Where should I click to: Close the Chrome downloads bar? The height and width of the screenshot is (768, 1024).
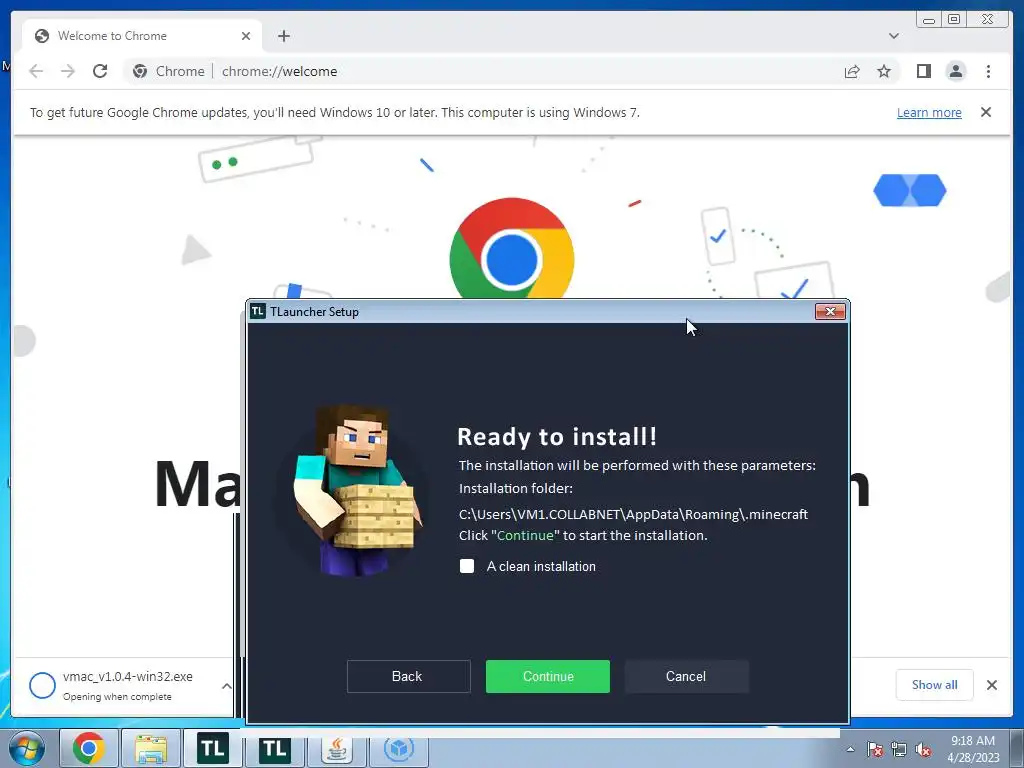pos(991,684)
